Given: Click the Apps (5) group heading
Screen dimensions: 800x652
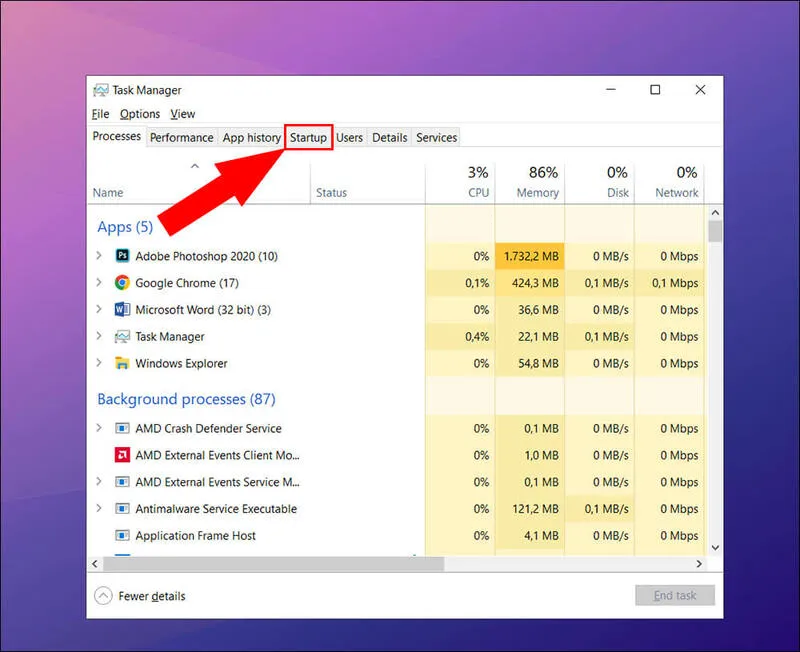Looking at the screenshot, I should point(125,227).
